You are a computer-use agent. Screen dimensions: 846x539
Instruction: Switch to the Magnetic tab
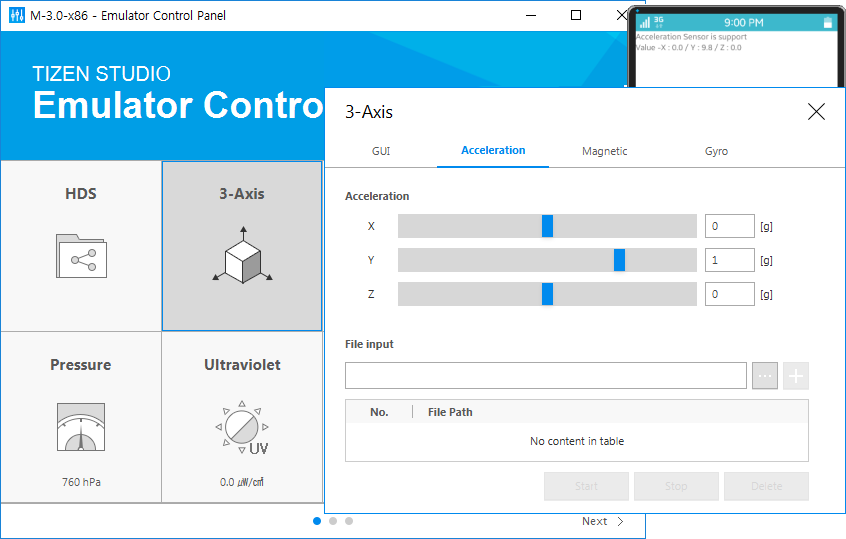point(605,151)
